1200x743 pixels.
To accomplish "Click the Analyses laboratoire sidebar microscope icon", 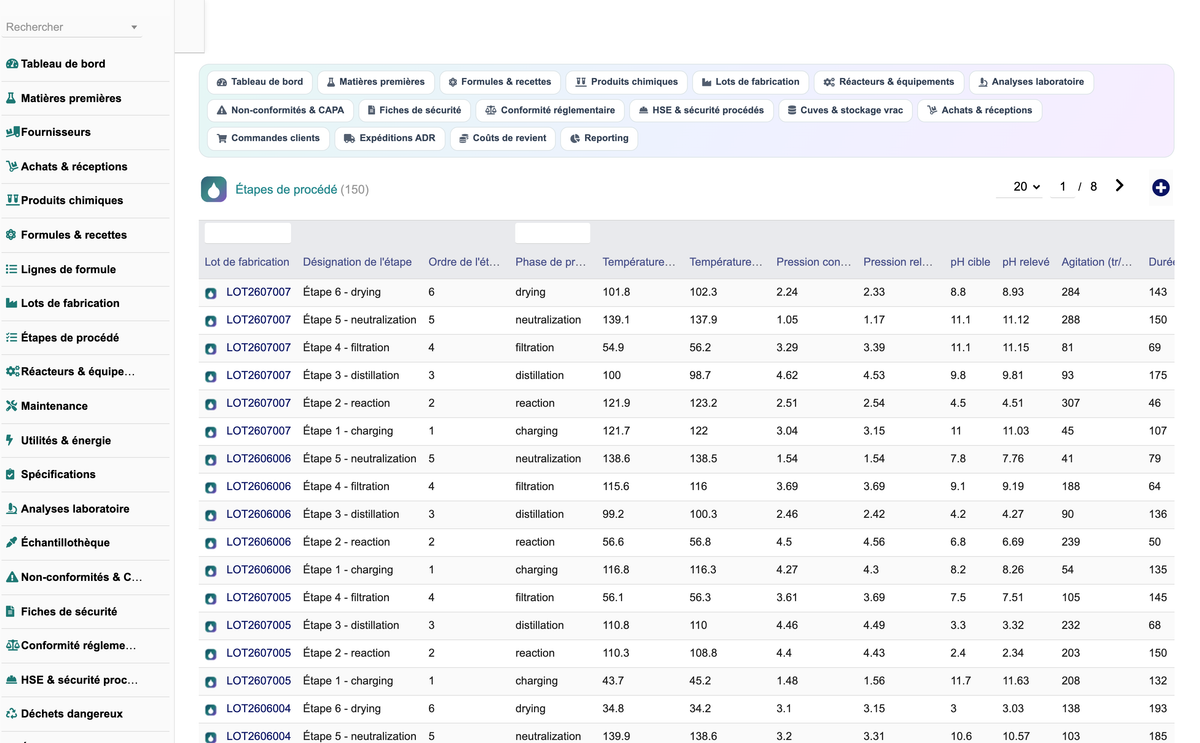I will [12, 508].
